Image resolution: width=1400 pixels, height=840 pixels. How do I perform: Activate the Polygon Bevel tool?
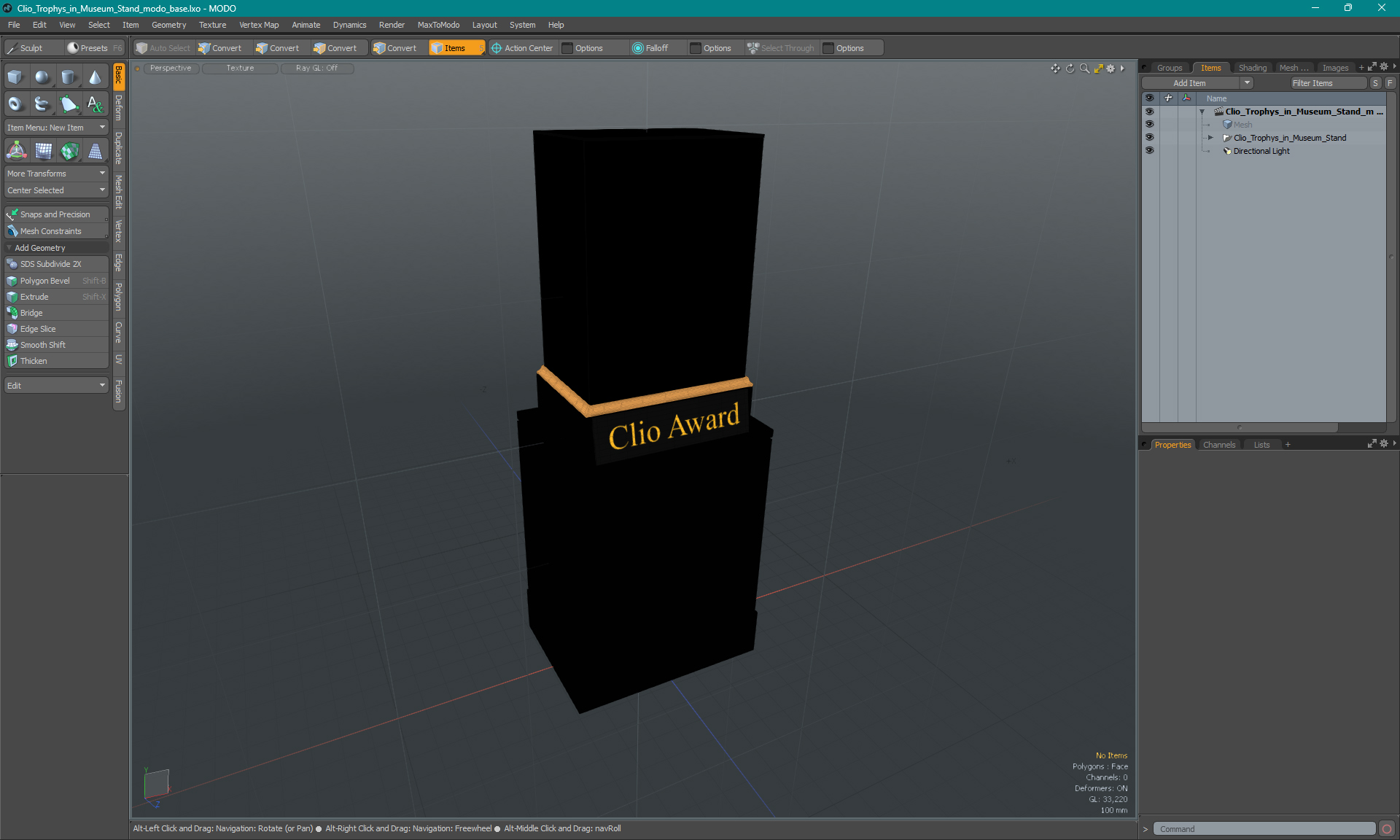[x=57, y=281]
